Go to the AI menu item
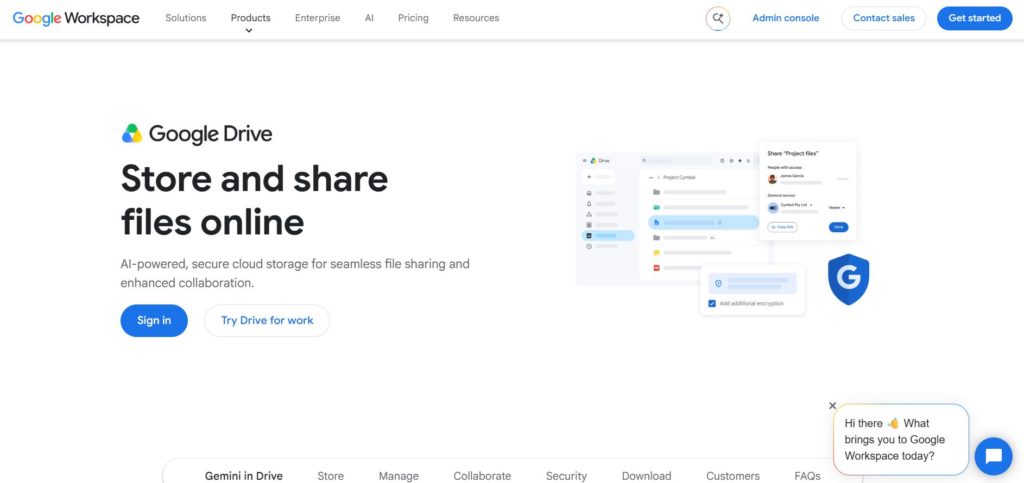 pyautogui.click(x=369, y=18)
